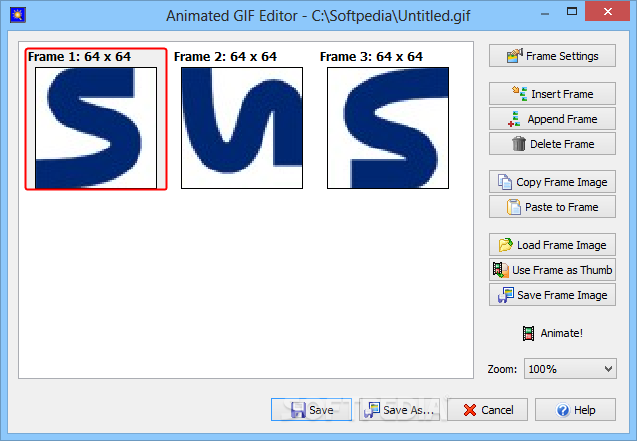637x441 pixels.
Task: Click the Save As... button
Action: (x=399, y=410)
